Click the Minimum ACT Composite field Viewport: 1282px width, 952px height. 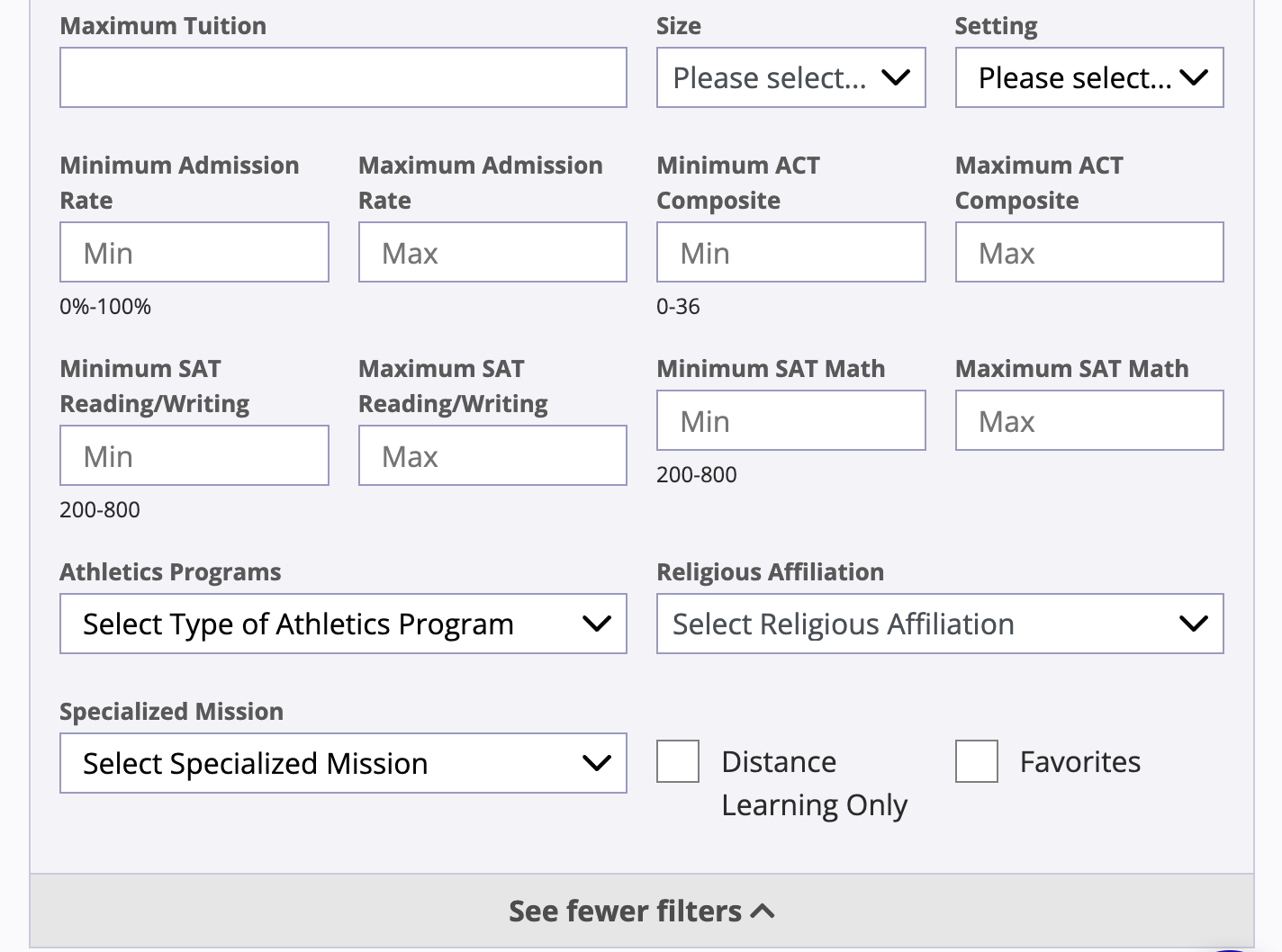tap(790, 252)
